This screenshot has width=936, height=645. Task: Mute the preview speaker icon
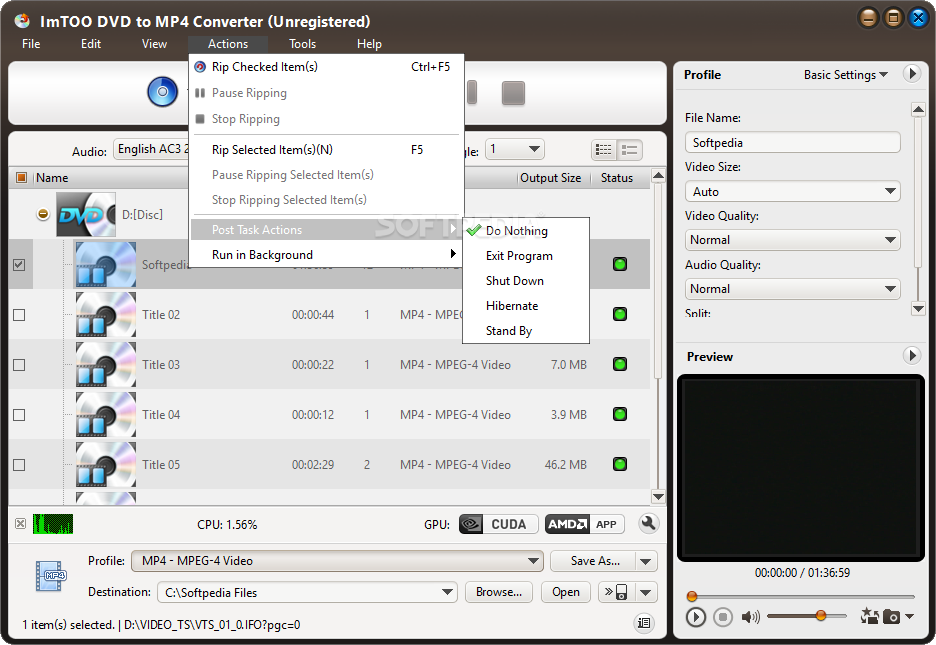tap(750, 617)
